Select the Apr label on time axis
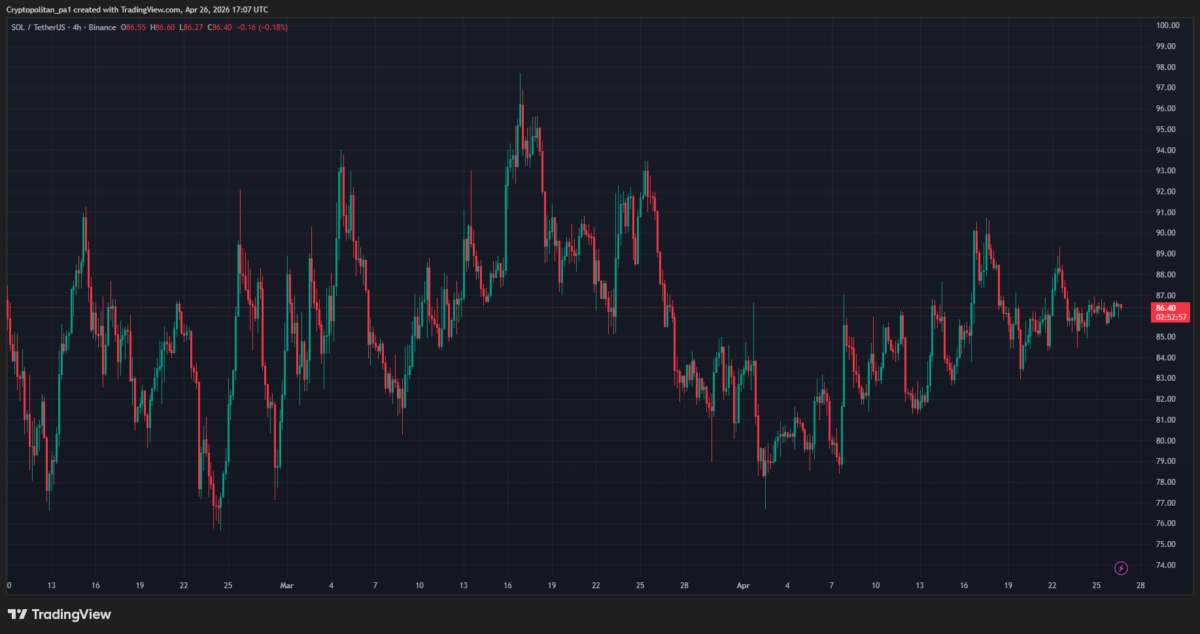 pos(742,585)
